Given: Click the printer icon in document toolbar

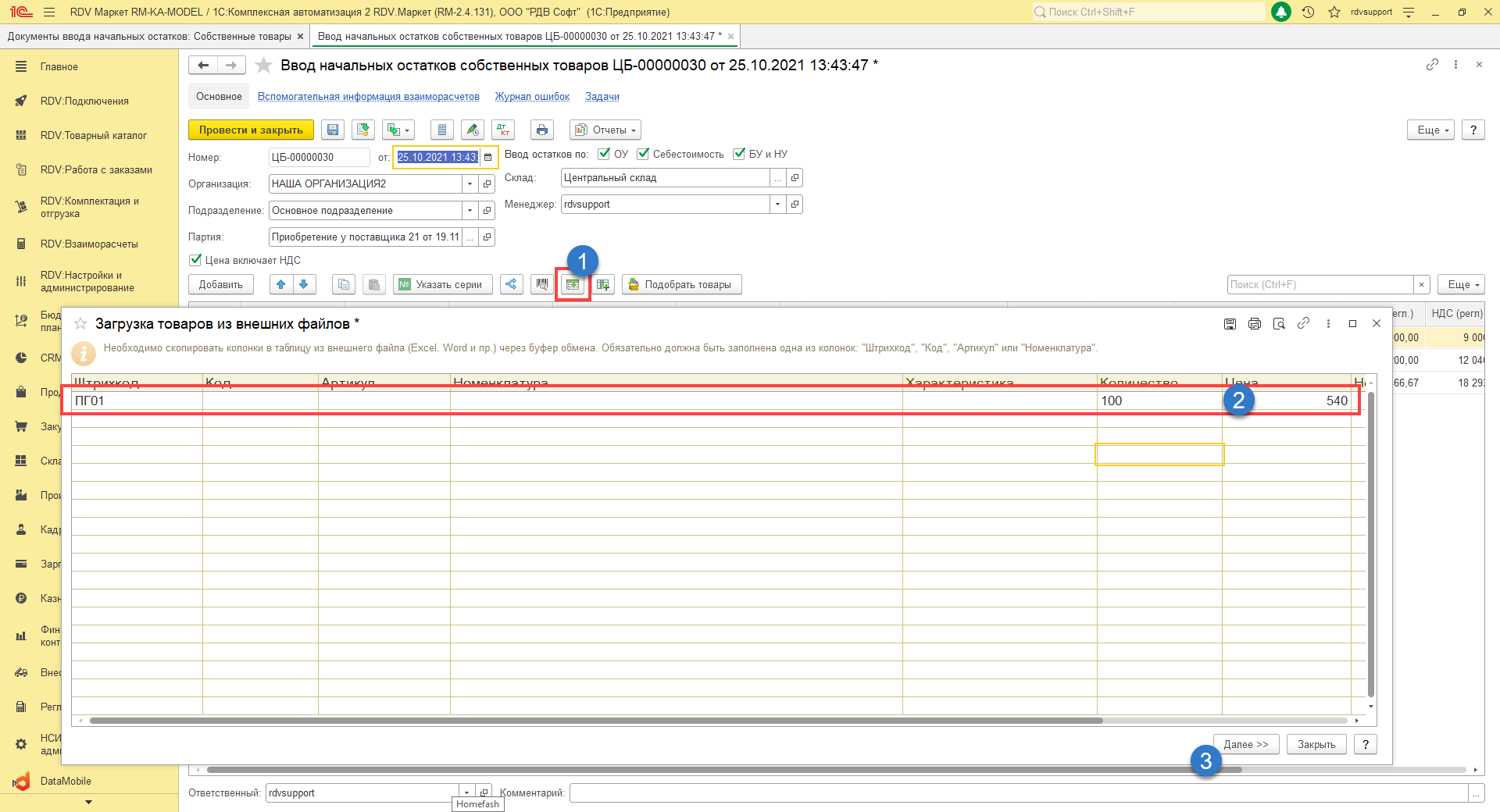Looking at the screenshot, I should 542,130.
